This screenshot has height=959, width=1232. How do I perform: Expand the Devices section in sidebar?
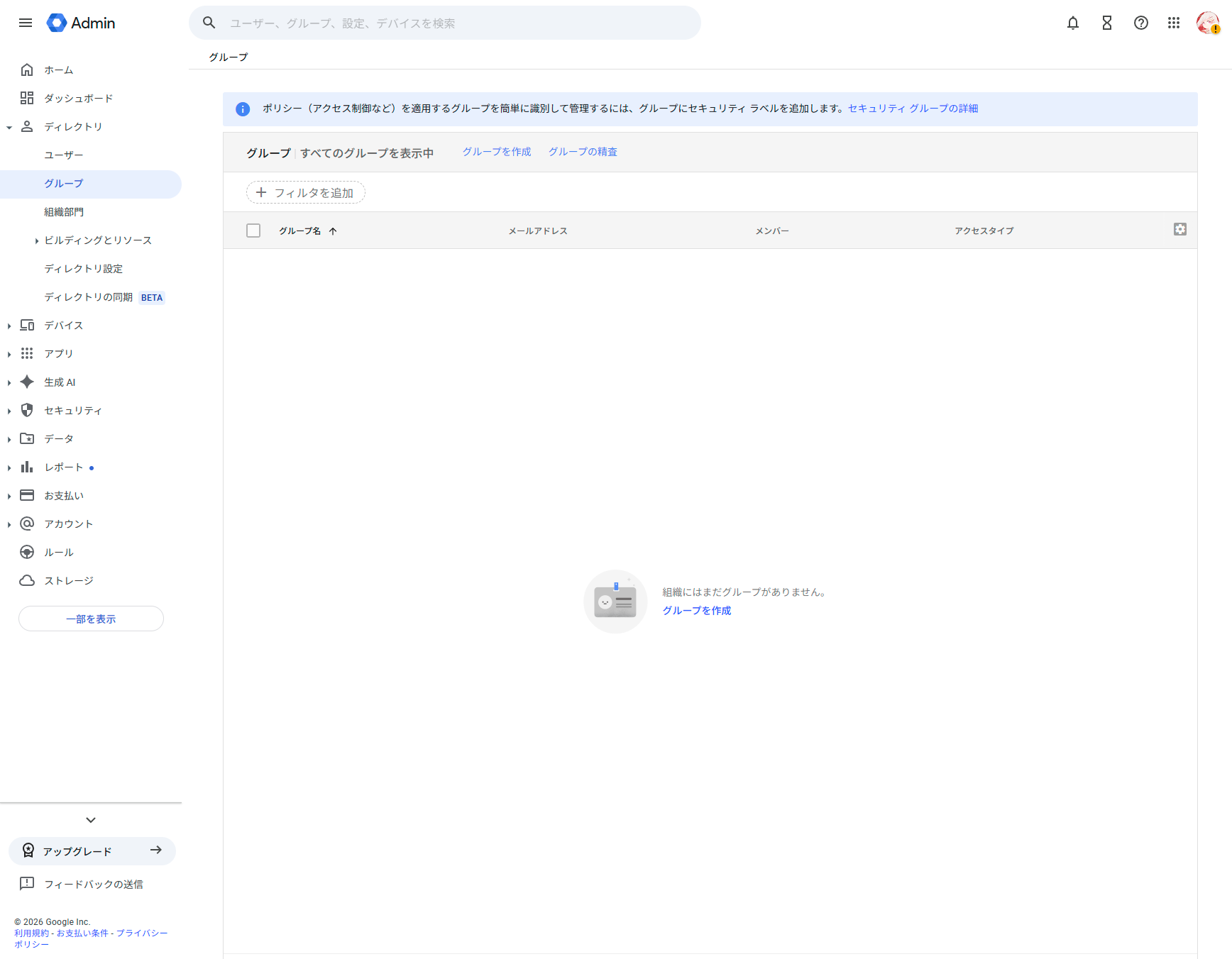(x=9, y=326)
